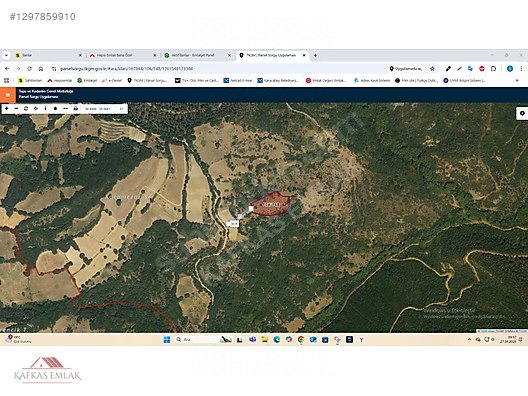528x396 pixels.
Task: Switch to the Sahibinden İlanlar tab
Action: point(47,55)
